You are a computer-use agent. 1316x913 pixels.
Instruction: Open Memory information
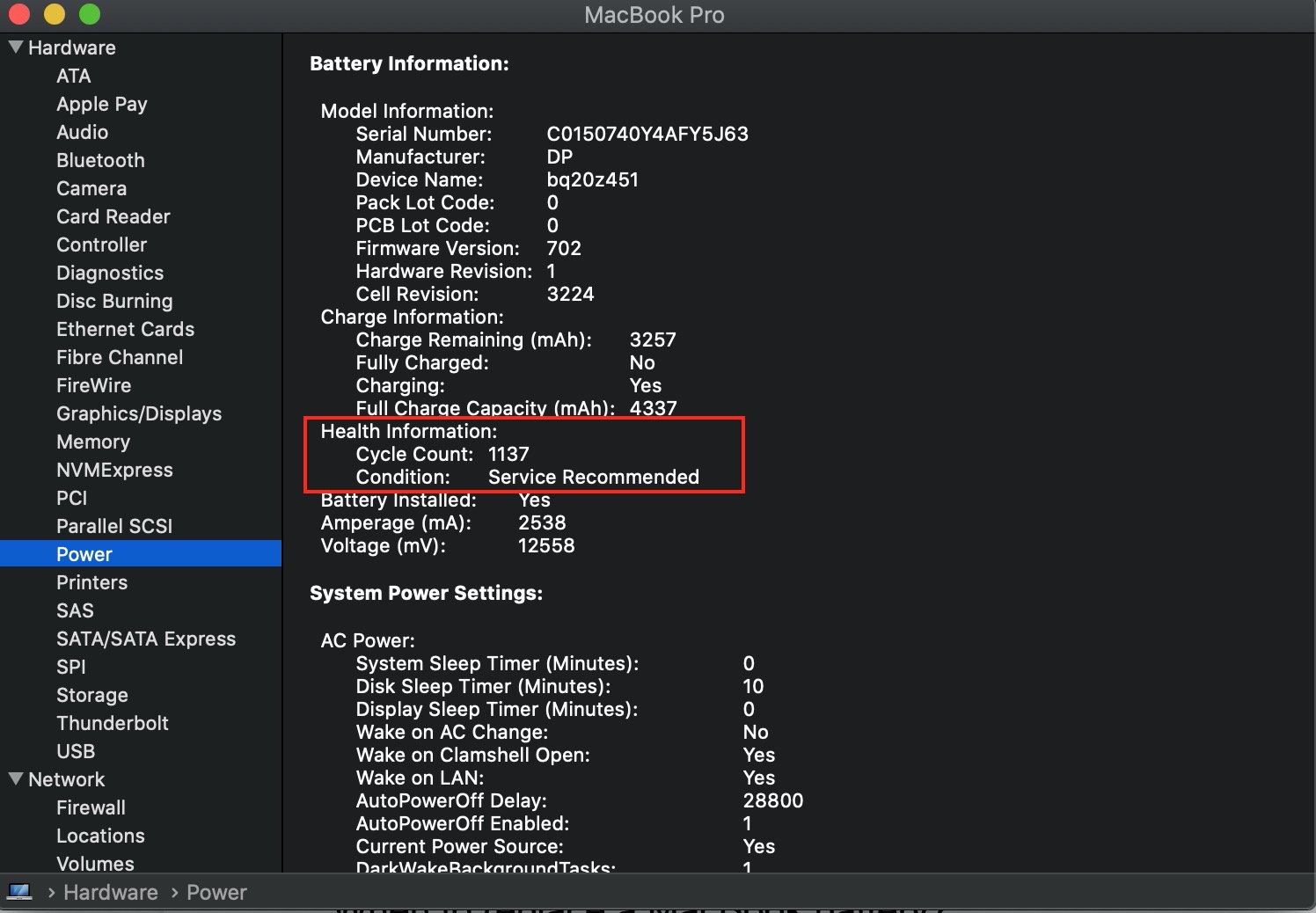[93, 442]
